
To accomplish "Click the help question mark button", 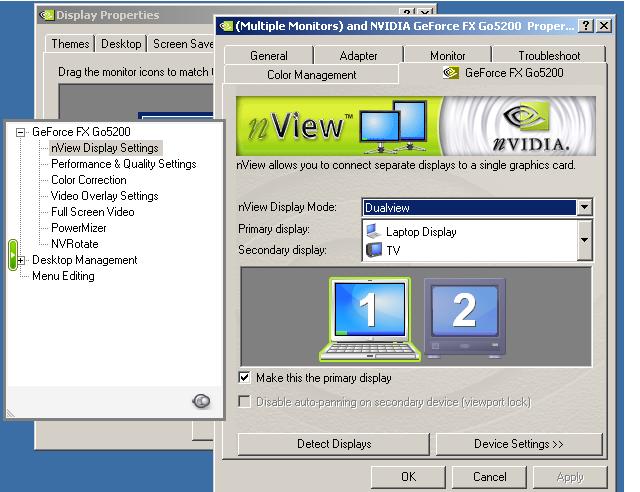I will [586, 26].
